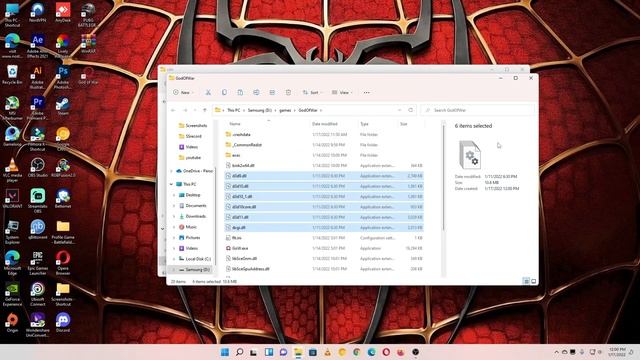This screenshot has width=640, height=360.
Task: Open the View dropdown menu
Action: [342, 93]
